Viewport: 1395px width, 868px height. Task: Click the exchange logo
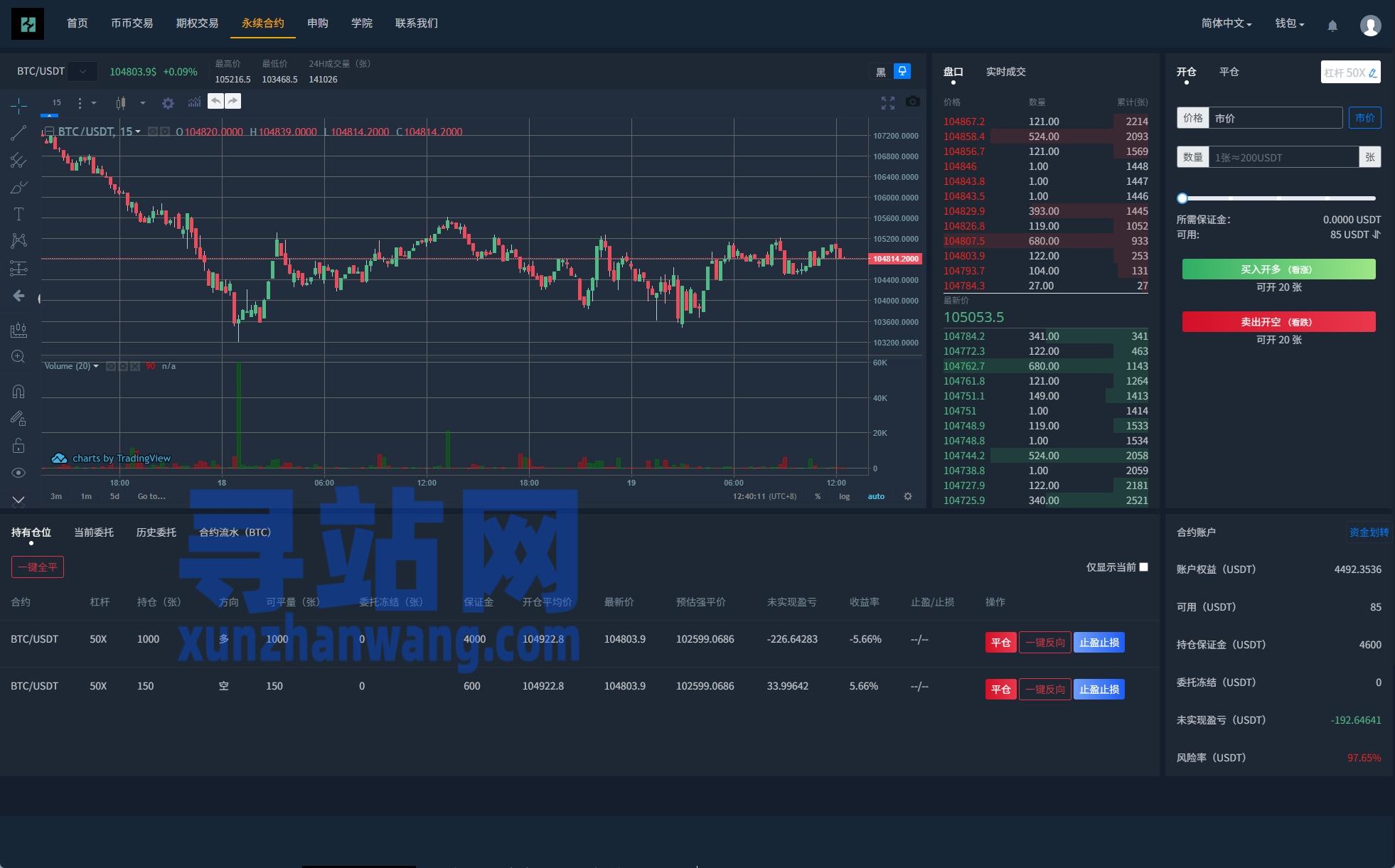28,24
